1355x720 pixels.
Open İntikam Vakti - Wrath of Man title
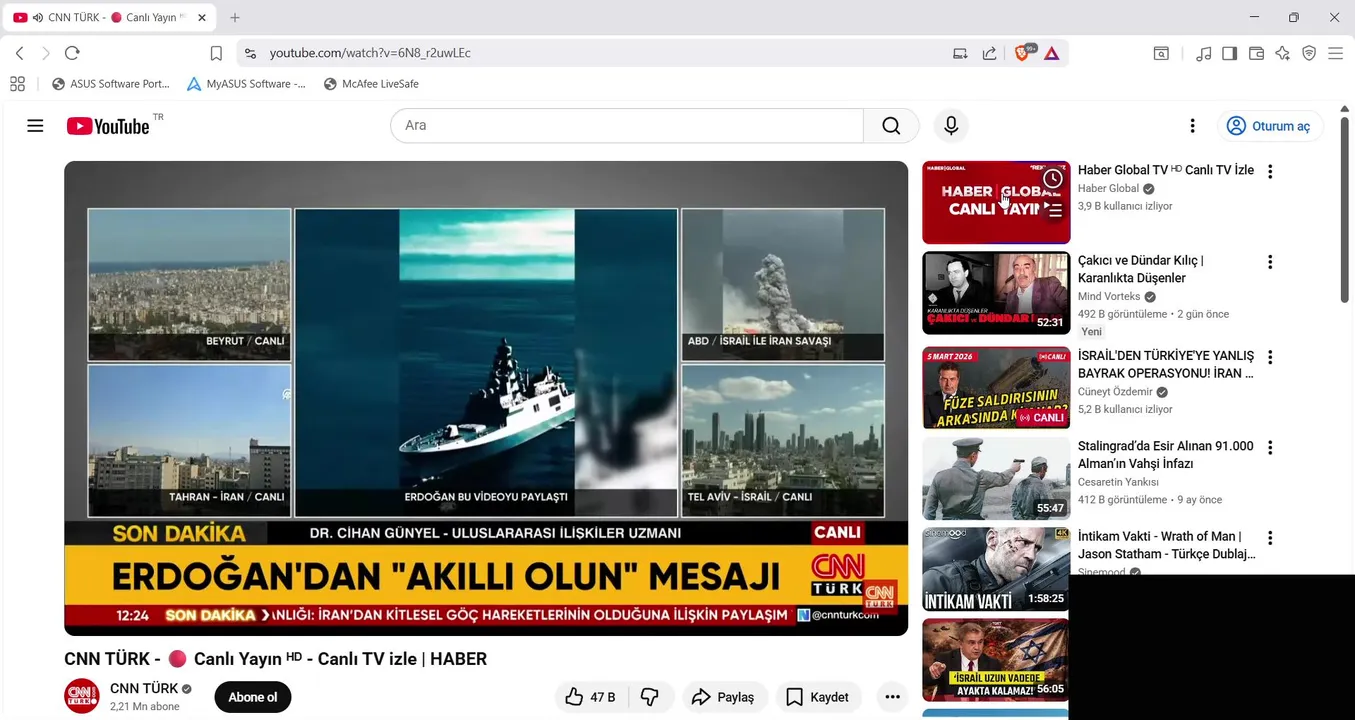1166,545
